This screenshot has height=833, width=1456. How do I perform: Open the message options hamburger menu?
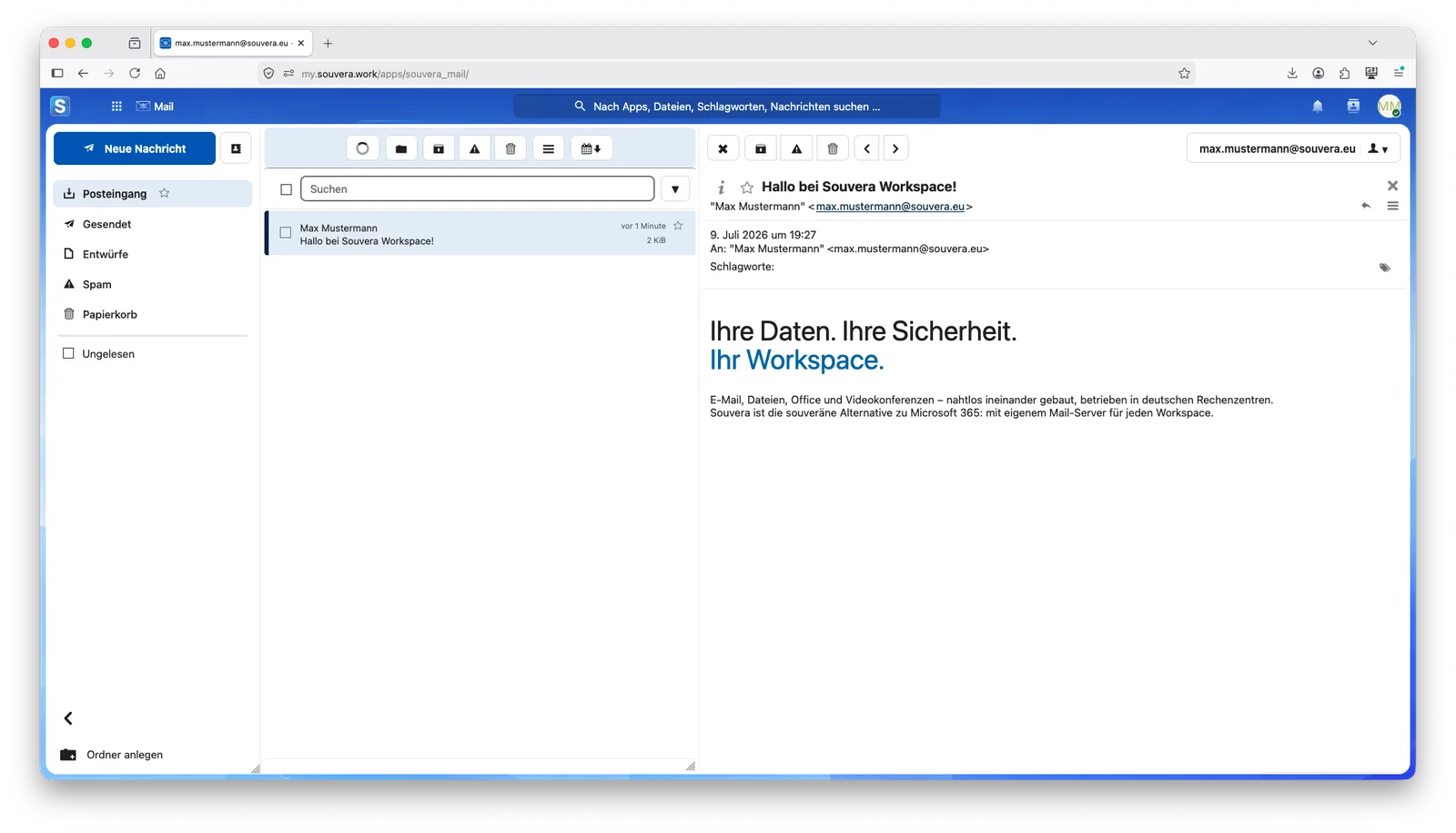click(1392, 206)
